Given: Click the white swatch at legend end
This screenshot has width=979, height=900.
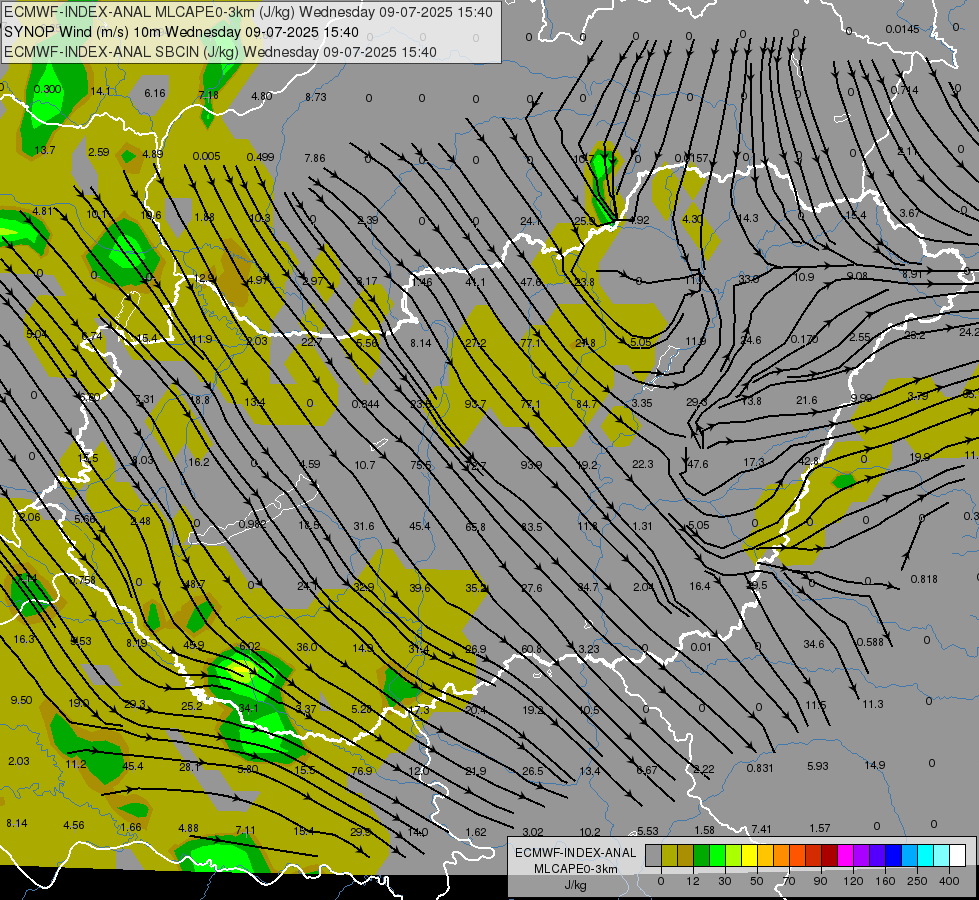Looking at the screenshot, I should coord(958,855).
